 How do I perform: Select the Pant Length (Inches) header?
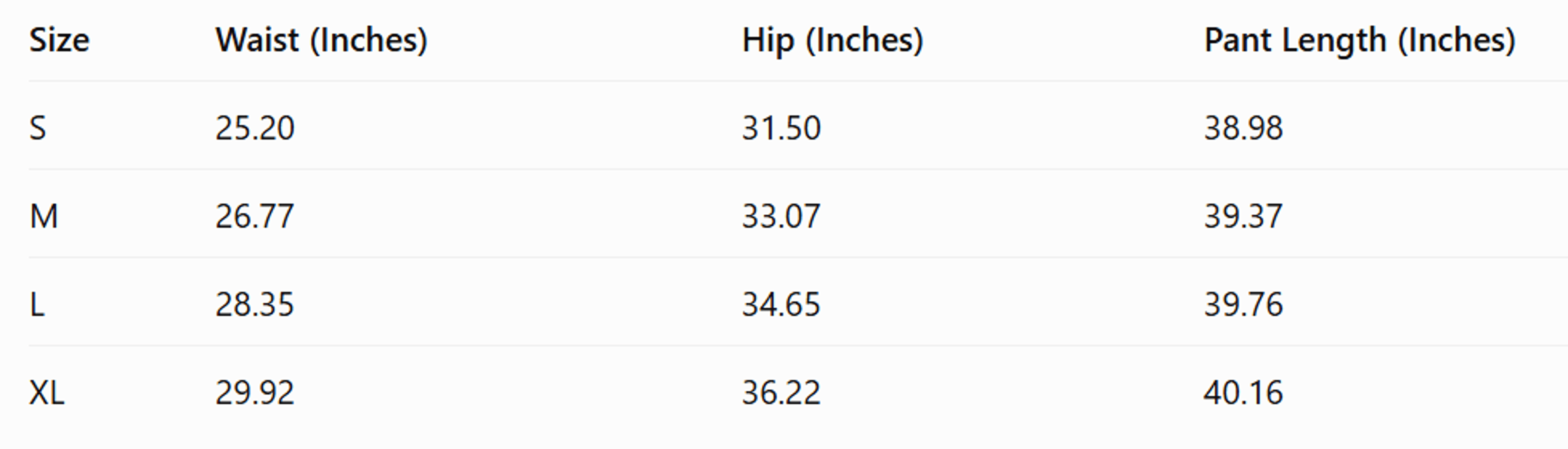(x=1359, y=41)
